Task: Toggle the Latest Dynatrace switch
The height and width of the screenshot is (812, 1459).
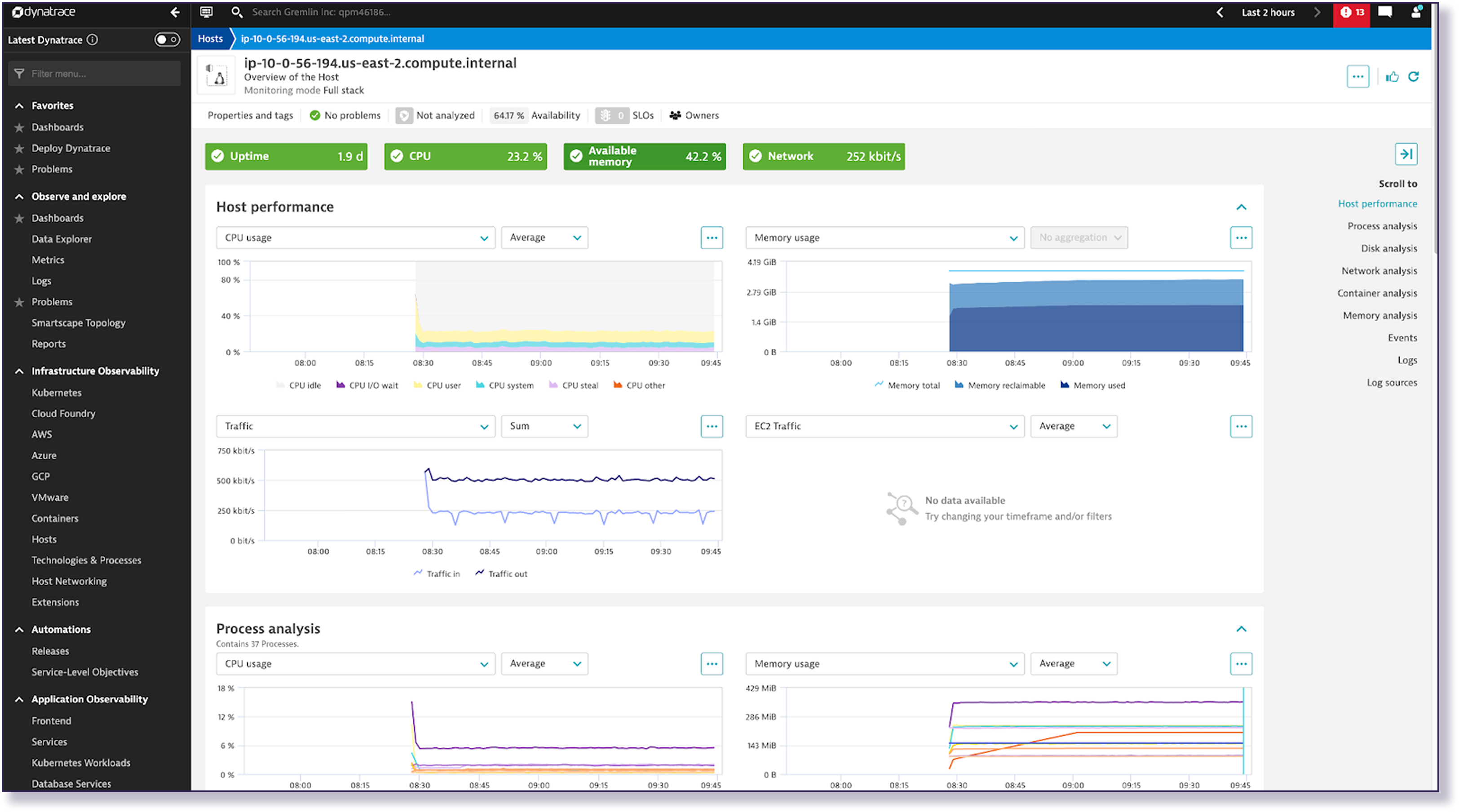Action: pyautogui.click(x=167, y=40)
